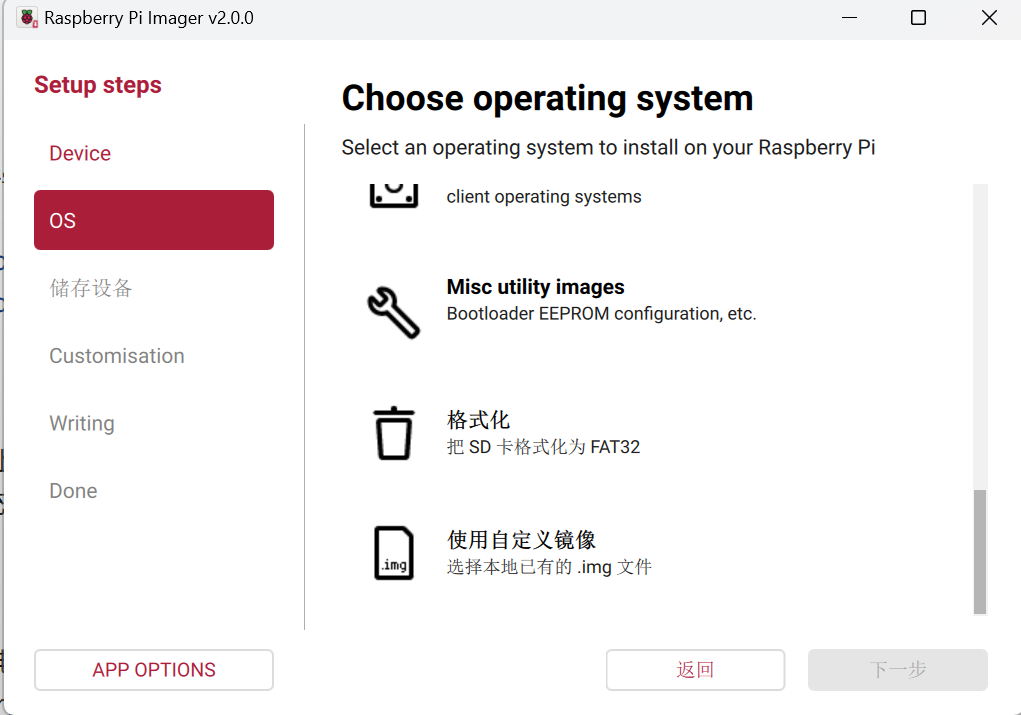Maximize the Raspberry Pi Imager window

tap(918, 18)
